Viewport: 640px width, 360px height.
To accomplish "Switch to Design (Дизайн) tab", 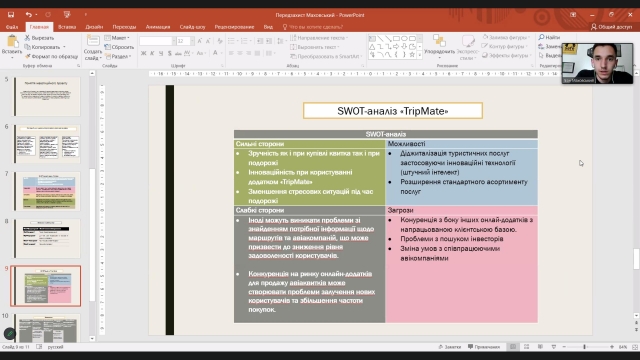I will [94, 27].
